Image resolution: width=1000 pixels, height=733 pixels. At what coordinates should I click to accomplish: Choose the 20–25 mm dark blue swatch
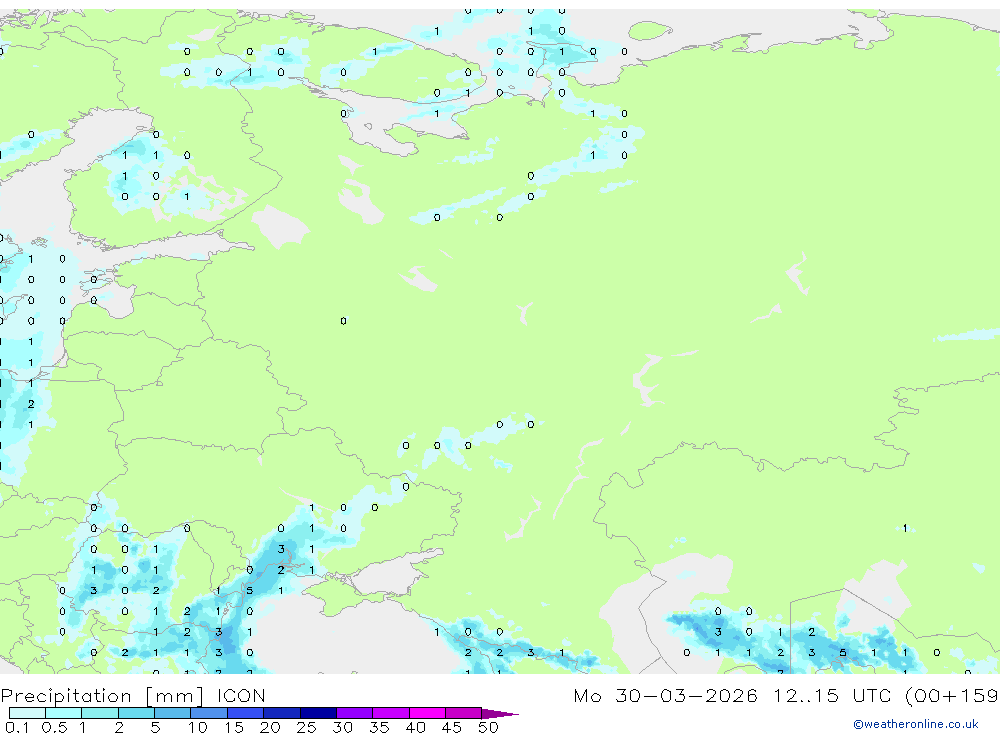[x=281, y=713]
